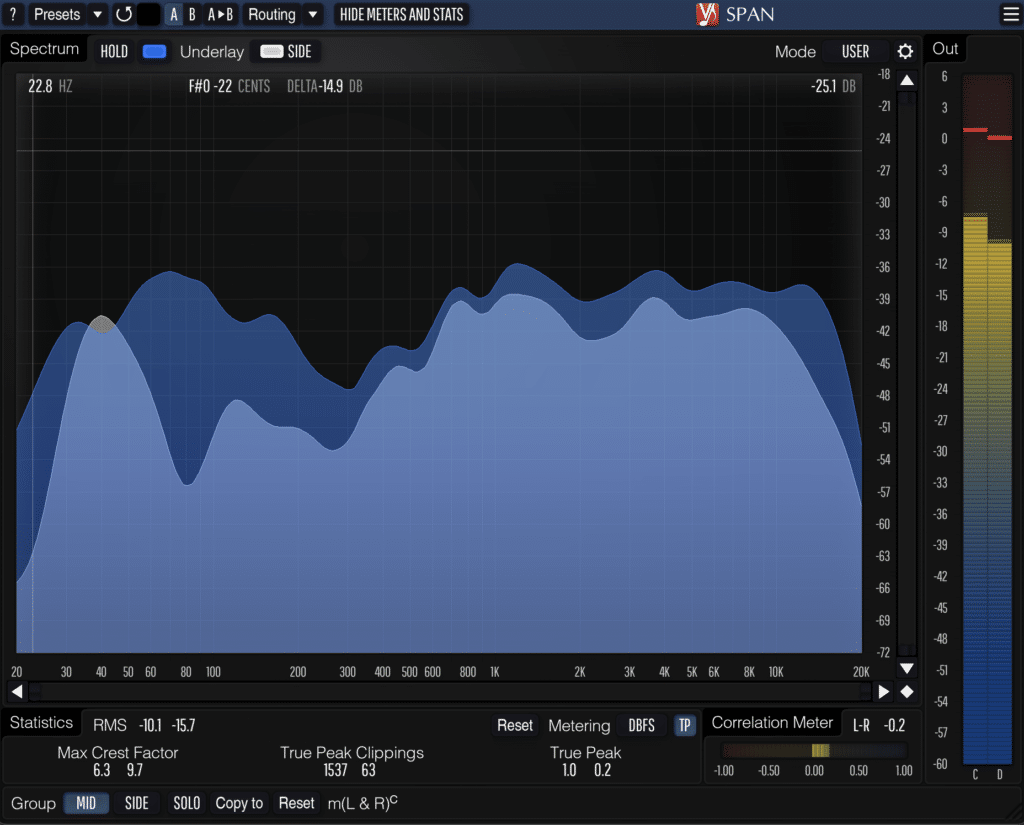
Task: Click the Correlation Meter tab label
Action: pyautogui.click(x=772, y=722)
